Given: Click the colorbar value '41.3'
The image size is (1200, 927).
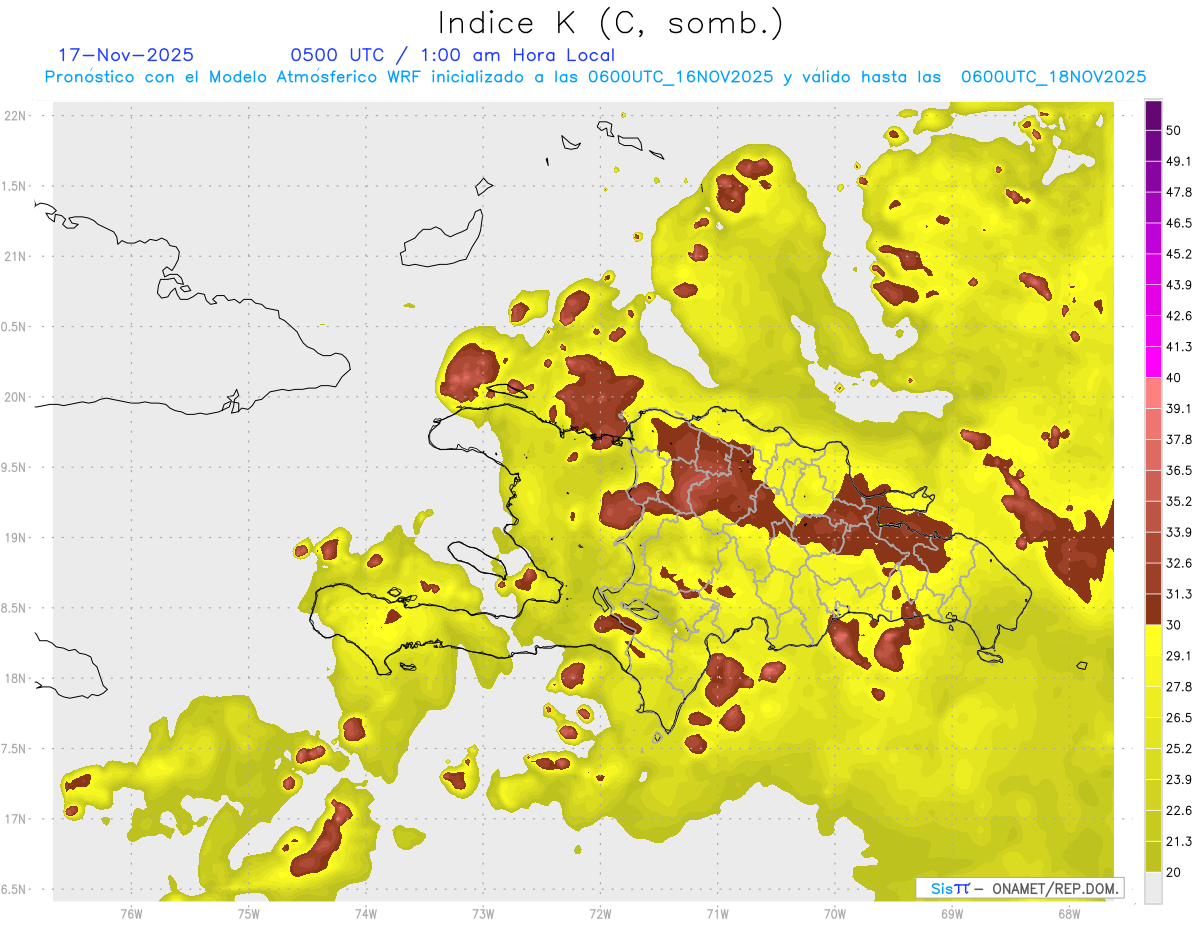Looking at the screenshot, I should click(1179, 347).
